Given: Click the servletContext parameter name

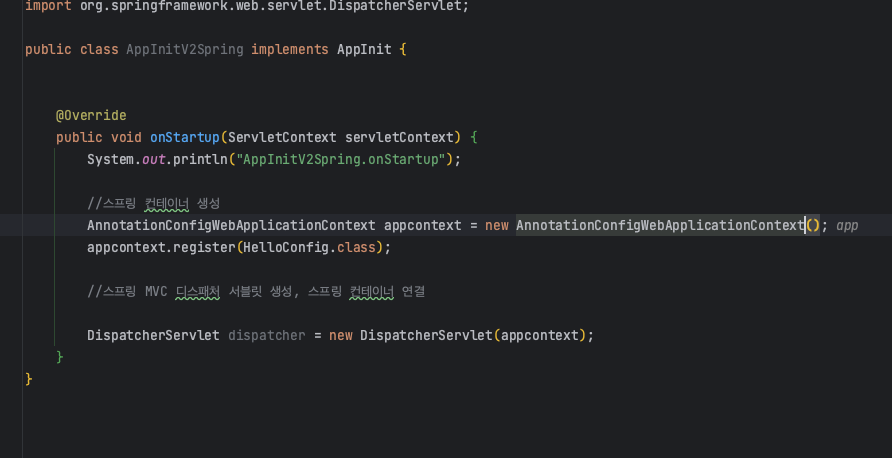Looking at the screenshot, I should (399, 138).
